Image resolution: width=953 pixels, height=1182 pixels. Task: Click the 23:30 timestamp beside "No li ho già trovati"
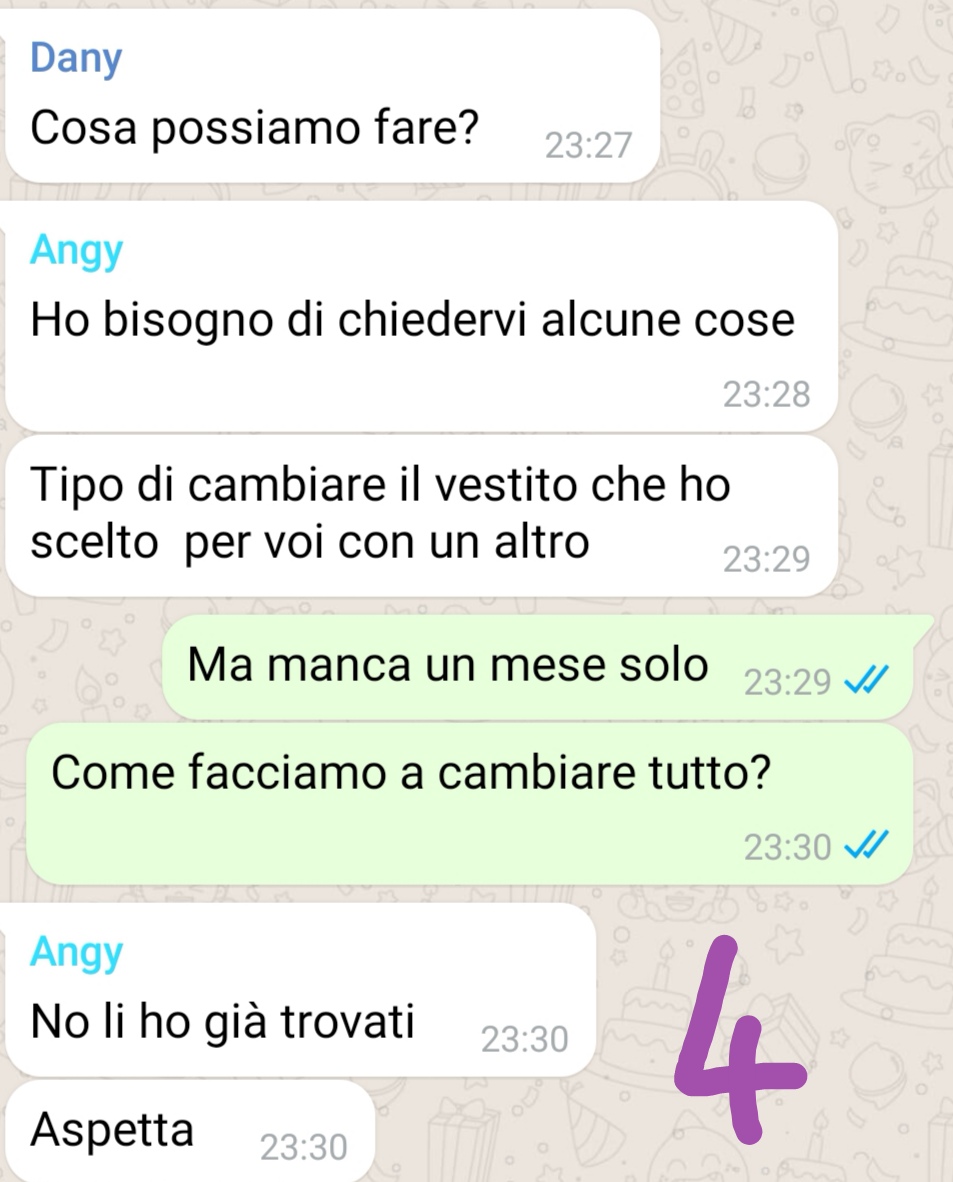point(524,1039)
